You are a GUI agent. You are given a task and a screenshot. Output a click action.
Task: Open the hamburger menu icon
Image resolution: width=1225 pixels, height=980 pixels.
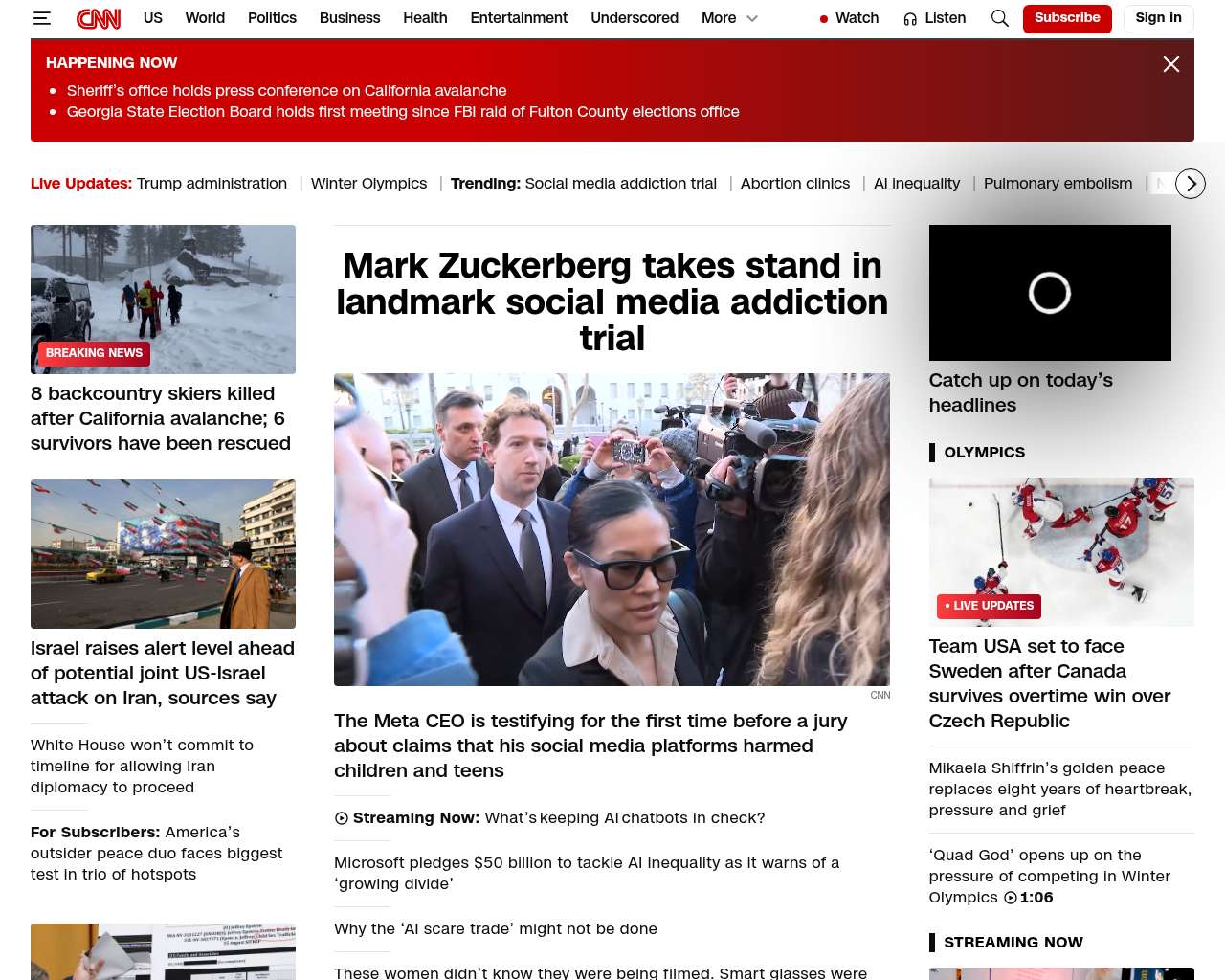41,18
